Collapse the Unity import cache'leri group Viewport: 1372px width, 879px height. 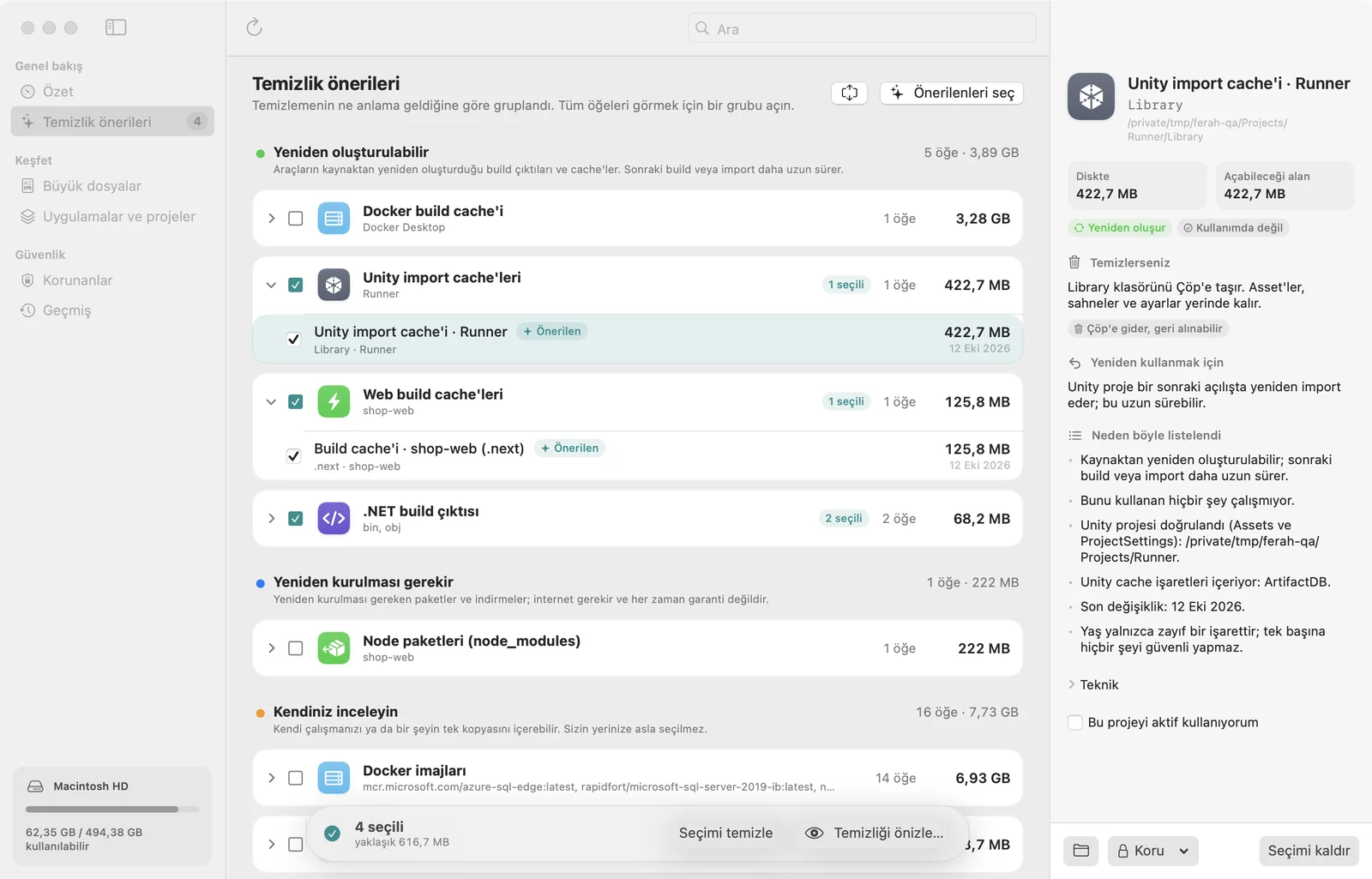pos(271,285)
